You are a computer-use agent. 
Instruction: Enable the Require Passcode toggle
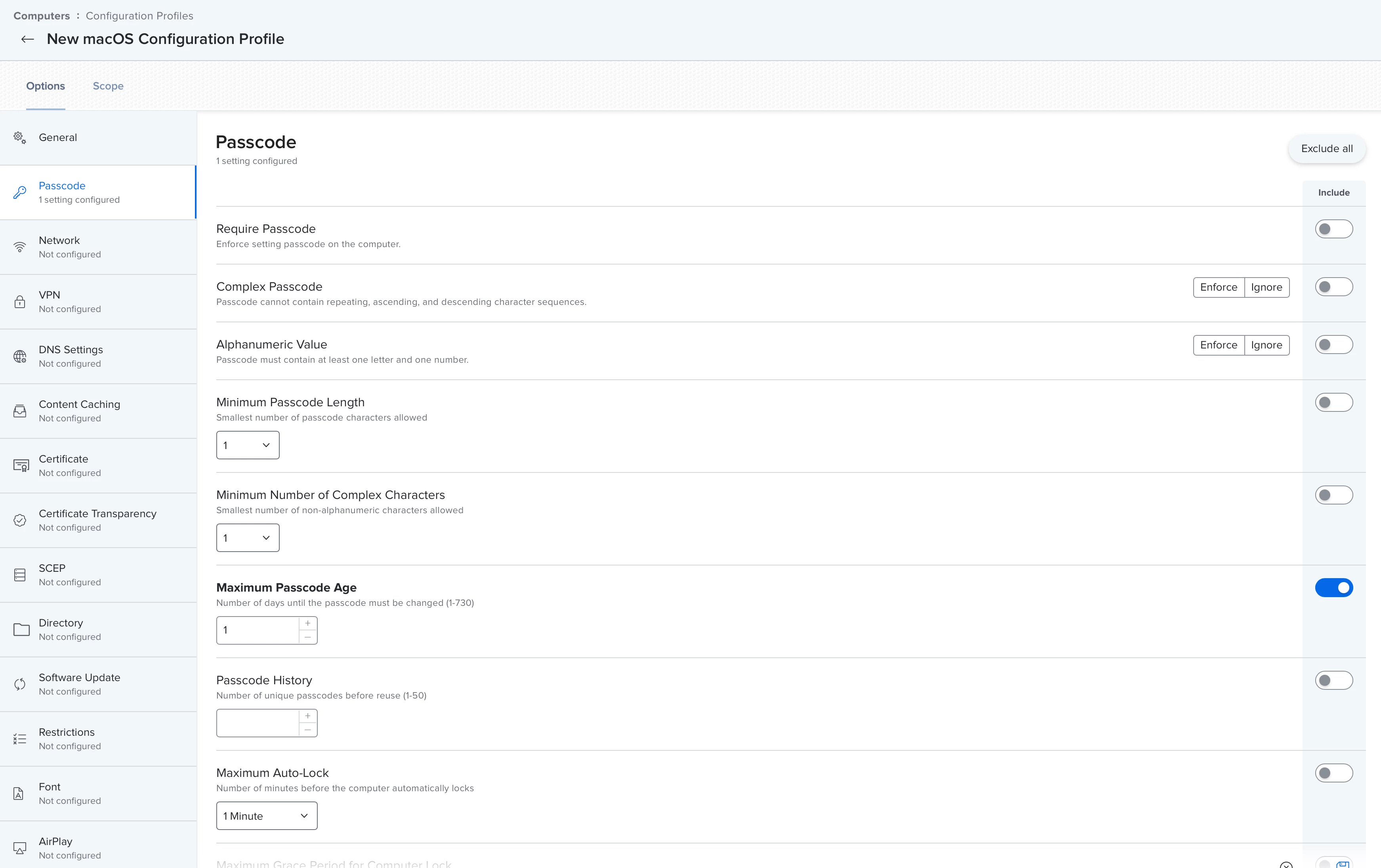click(1333, 229)
